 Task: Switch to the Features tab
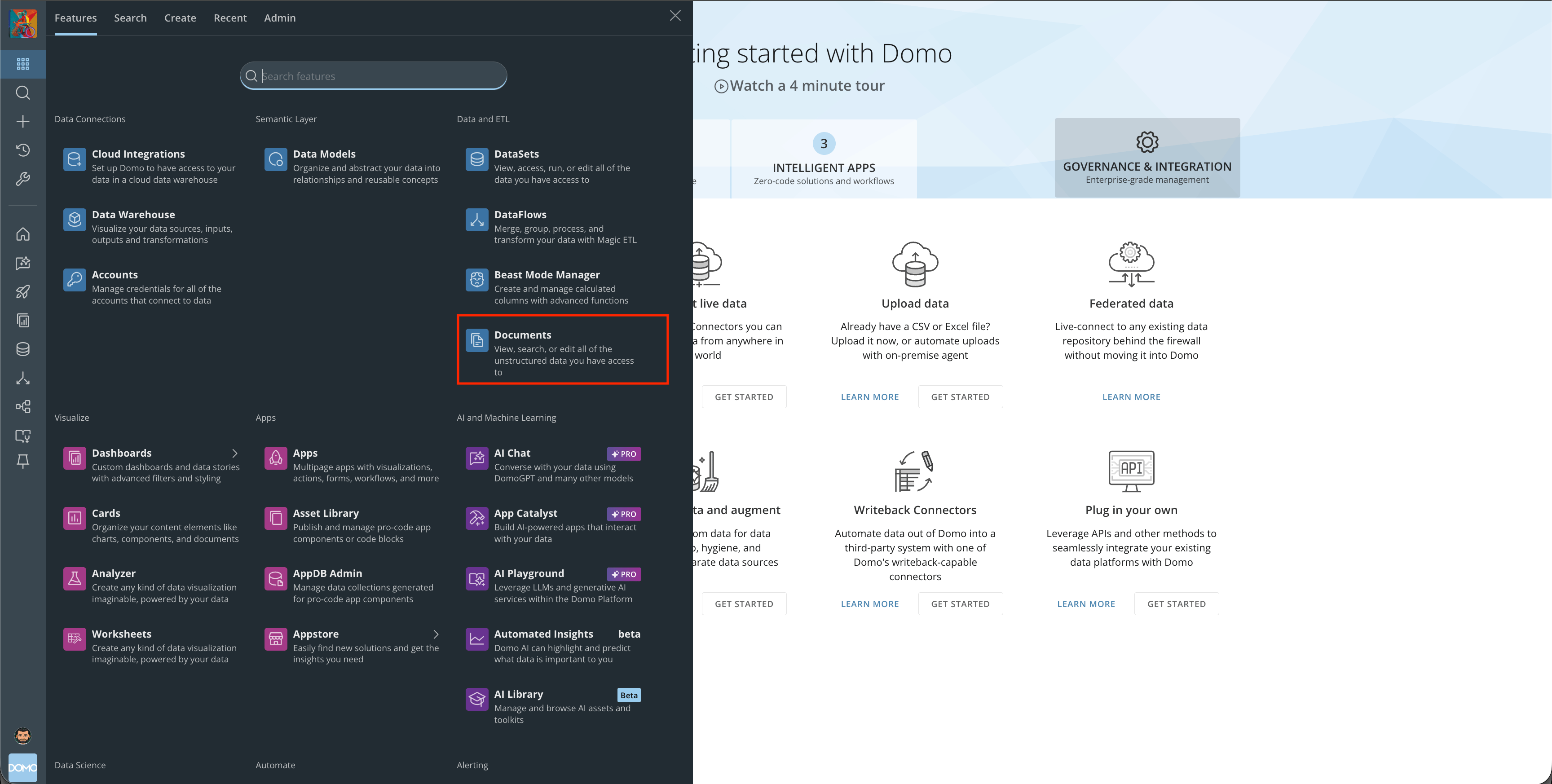click(75, 18)
